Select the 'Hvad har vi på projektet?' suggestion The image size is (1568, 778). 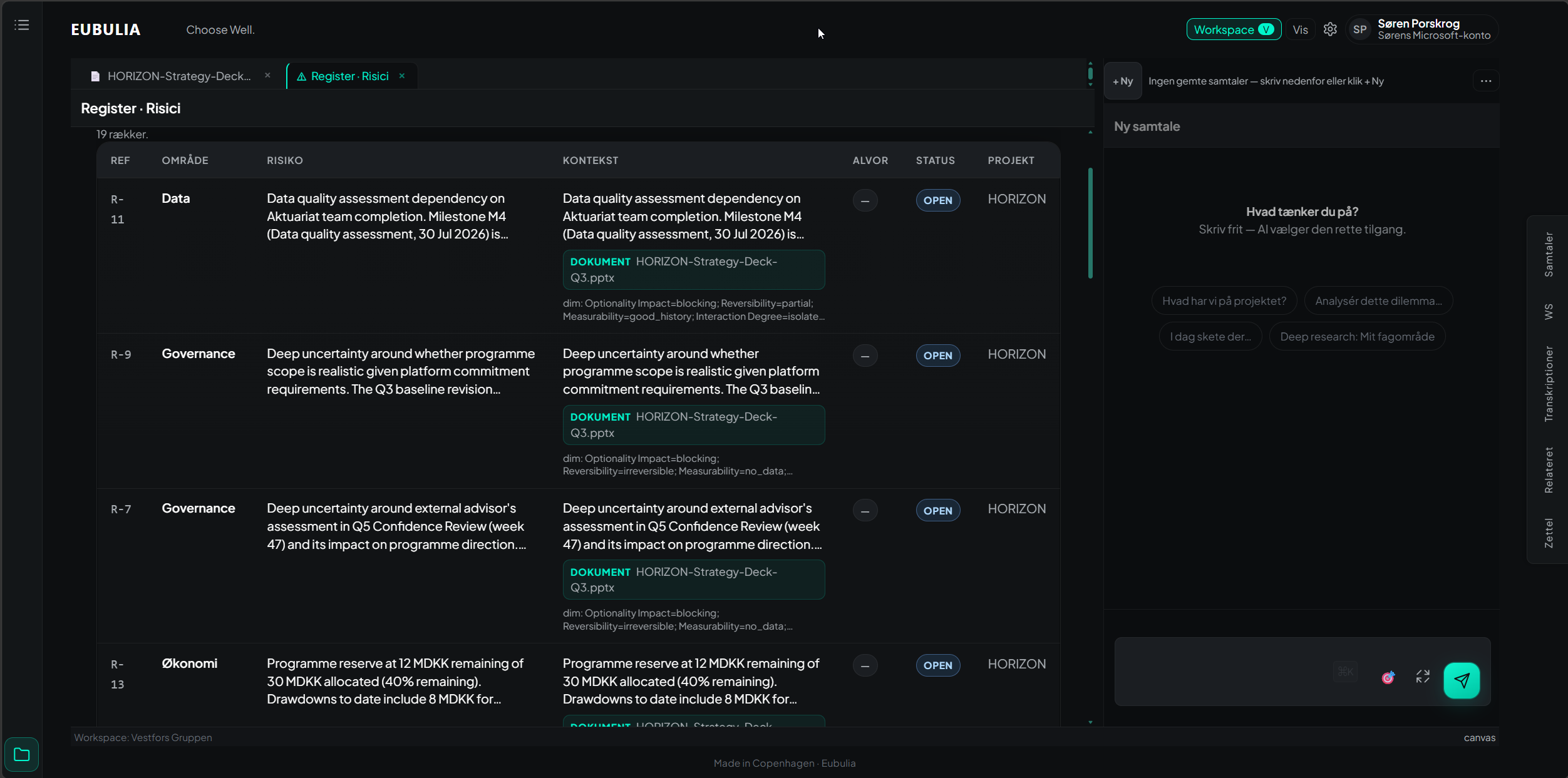pos(1224,301)
